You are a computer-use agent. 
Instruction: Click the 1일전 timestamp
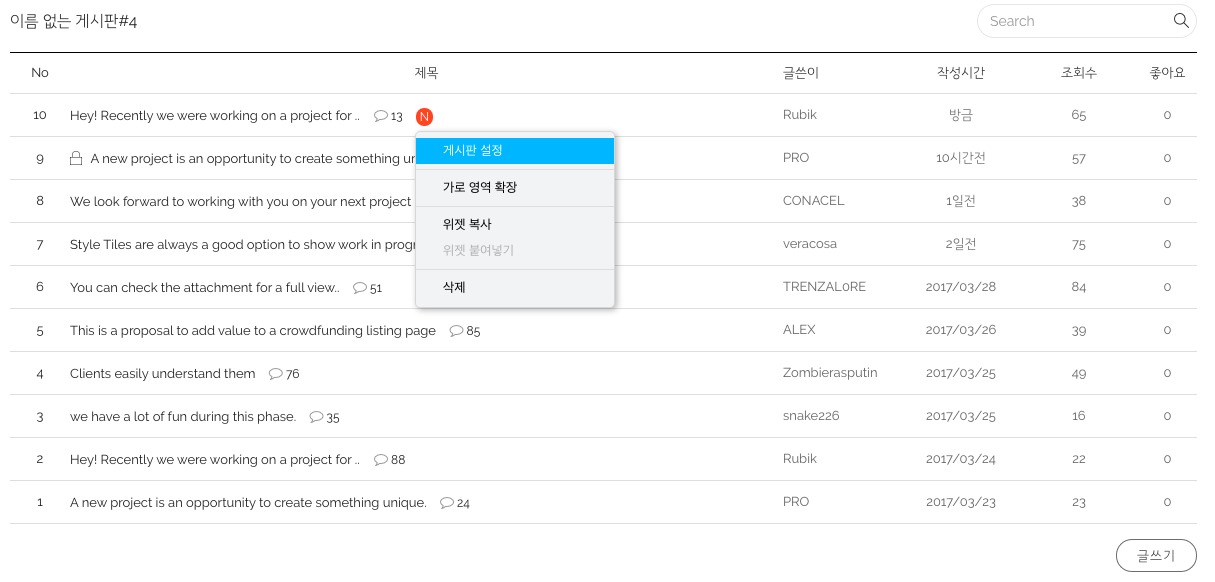point(961,201)
